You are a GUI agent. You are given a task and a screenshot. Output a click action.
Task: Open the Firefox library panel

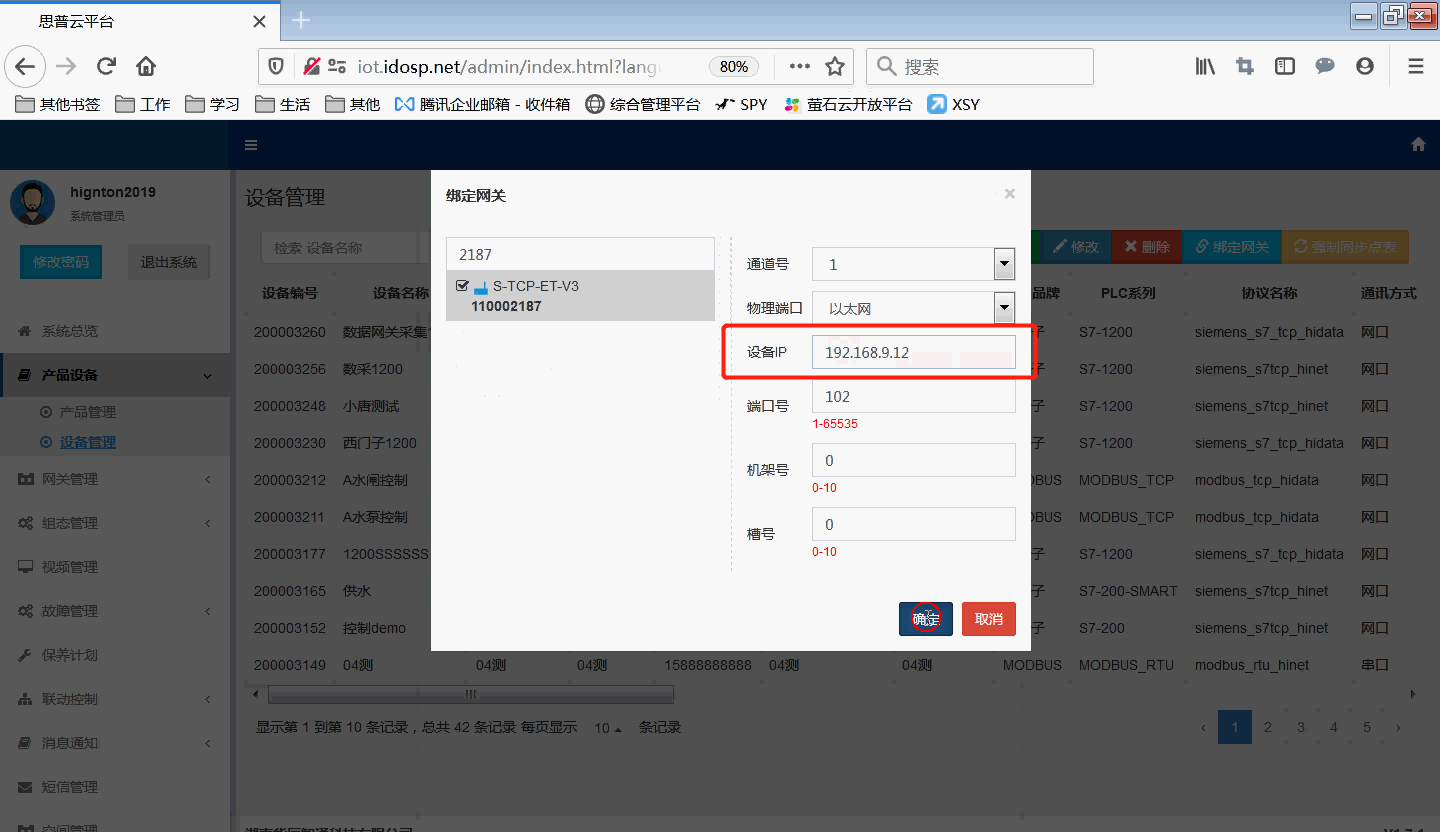[1204, 66]
